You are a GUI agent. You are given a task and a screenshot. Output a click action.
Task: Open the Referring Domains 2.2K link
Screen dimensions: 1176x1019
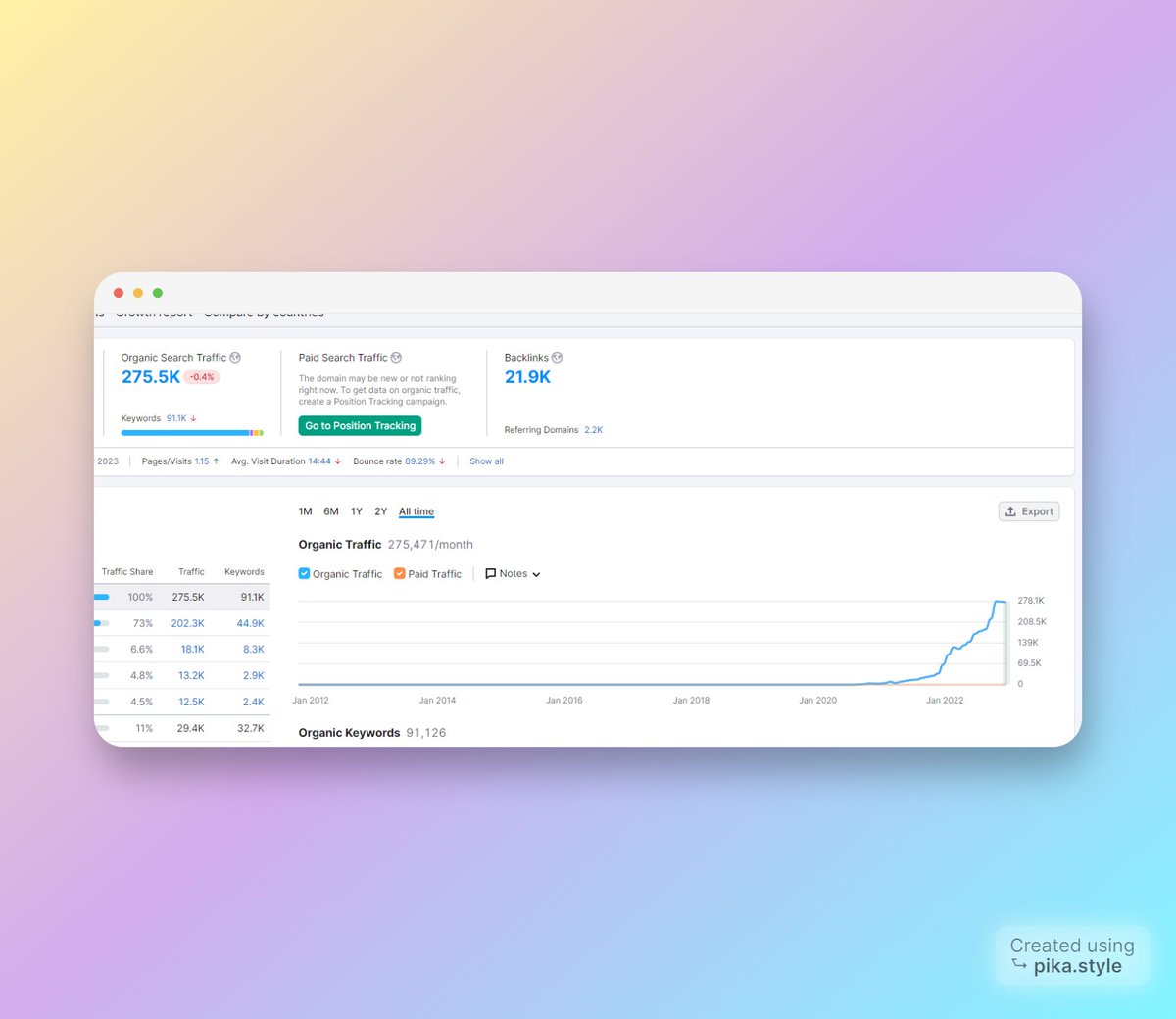594,430
